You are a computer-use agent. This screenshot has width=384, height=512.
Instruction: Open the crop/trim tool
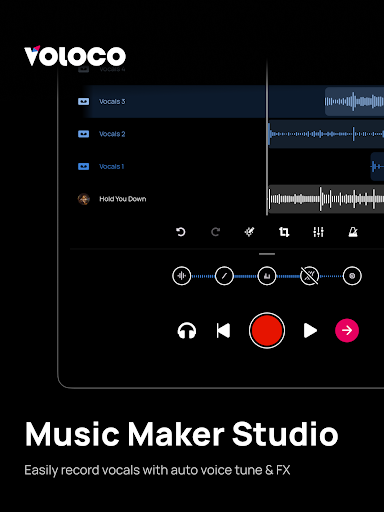(x=284, y=232)
